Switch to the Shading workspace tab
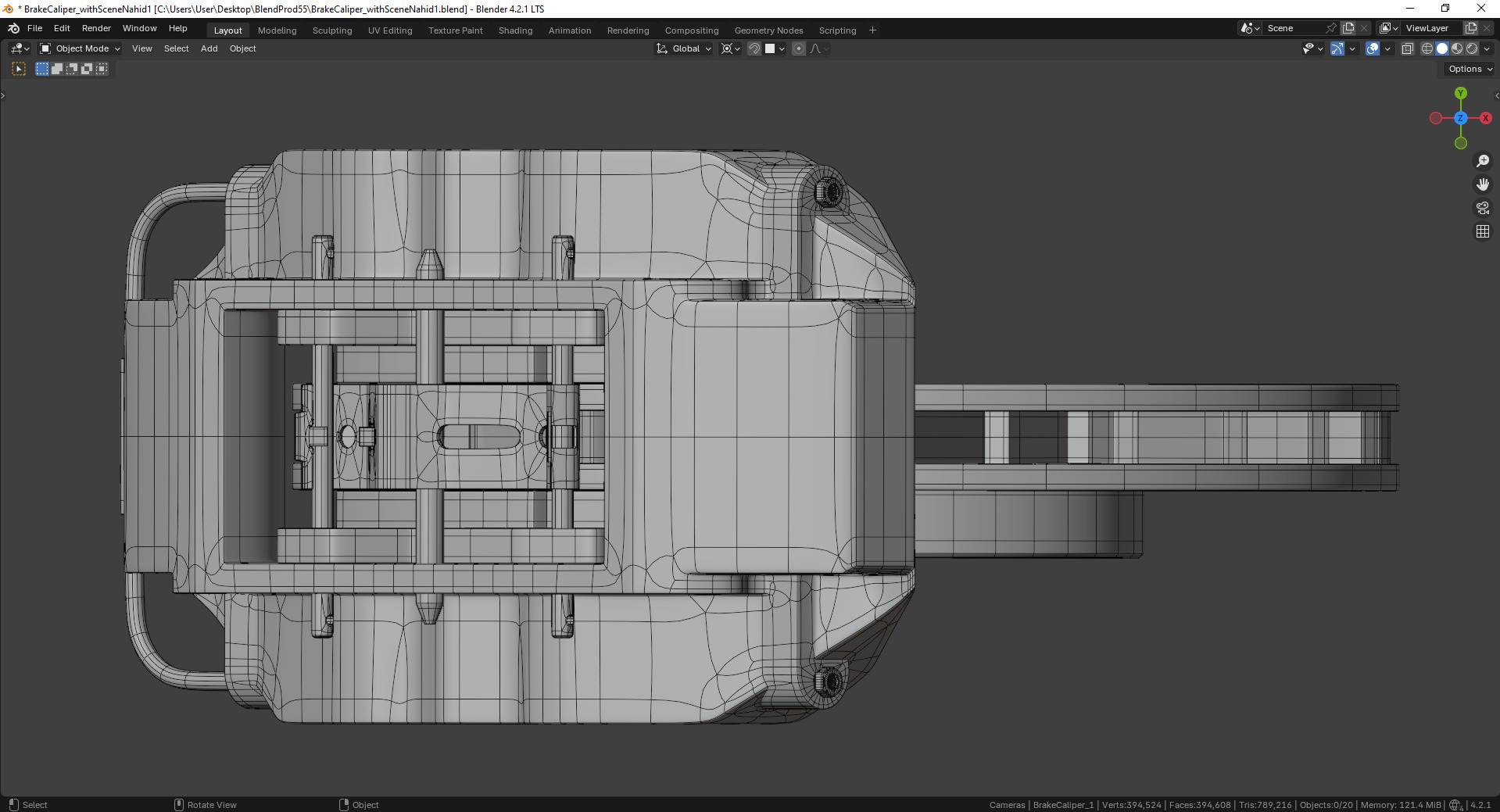1500x812 pixels. click(515, 30)
